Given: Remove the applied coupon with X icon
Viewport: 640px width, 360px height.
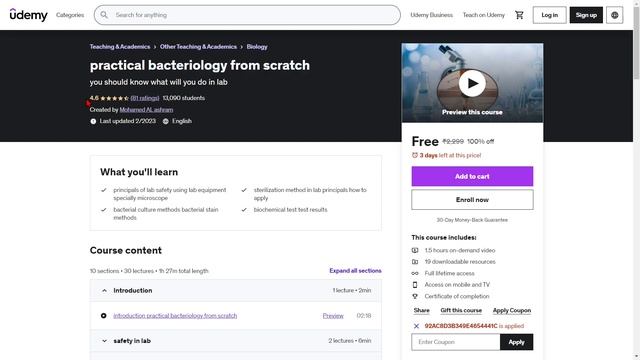Looking at the screenshot, I should click(x=416, y=326).
